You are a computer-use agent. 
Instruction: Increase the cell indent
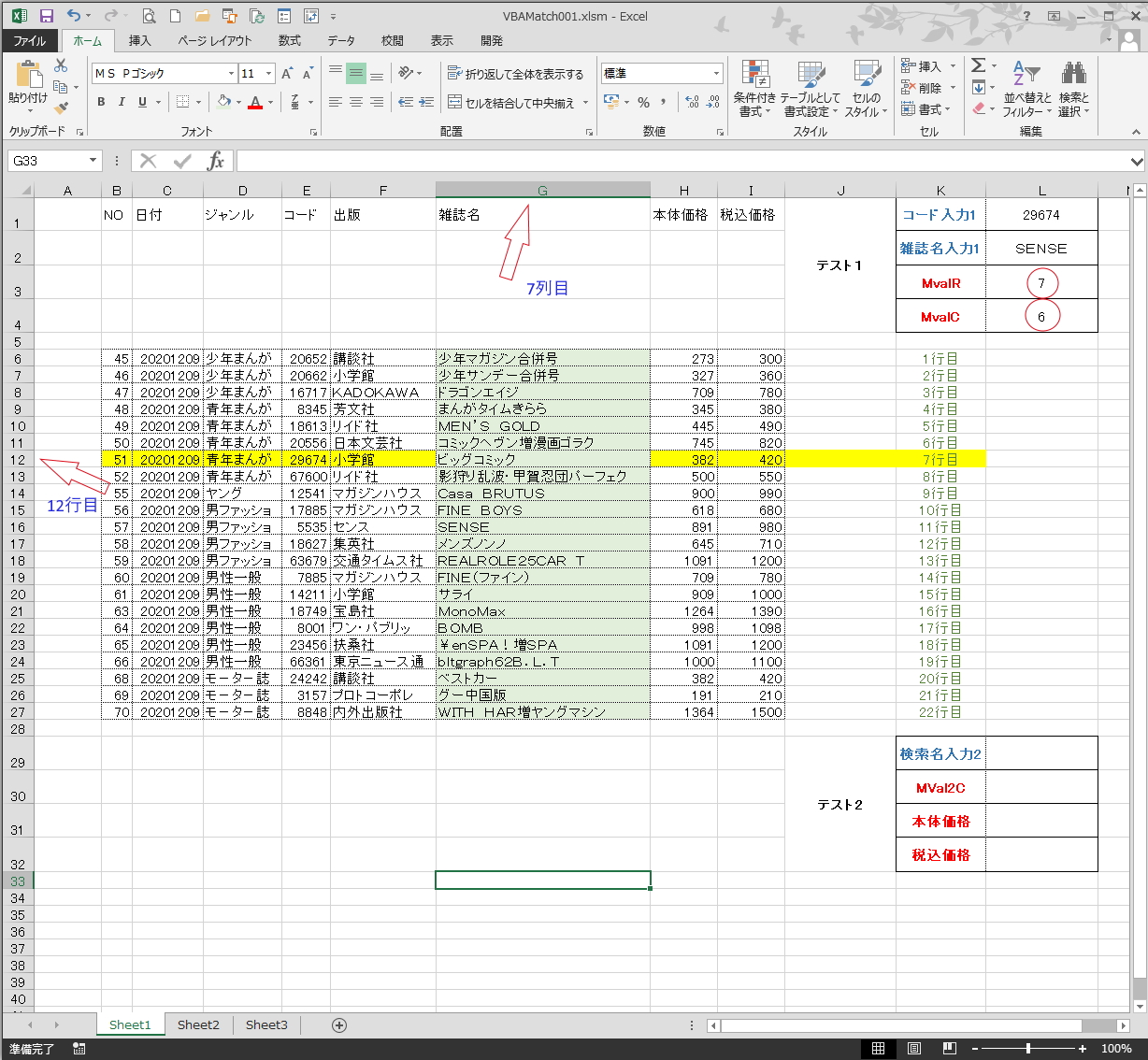[426, 102]
